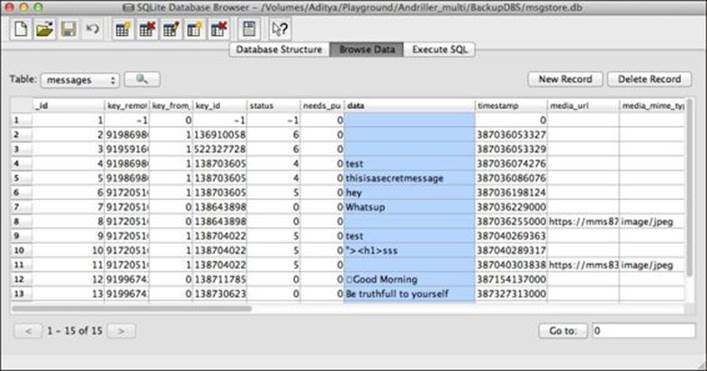Viewport: 707px width, 371px height.
Task: Click the needs_push column header
Action: [x=322, y=105]
